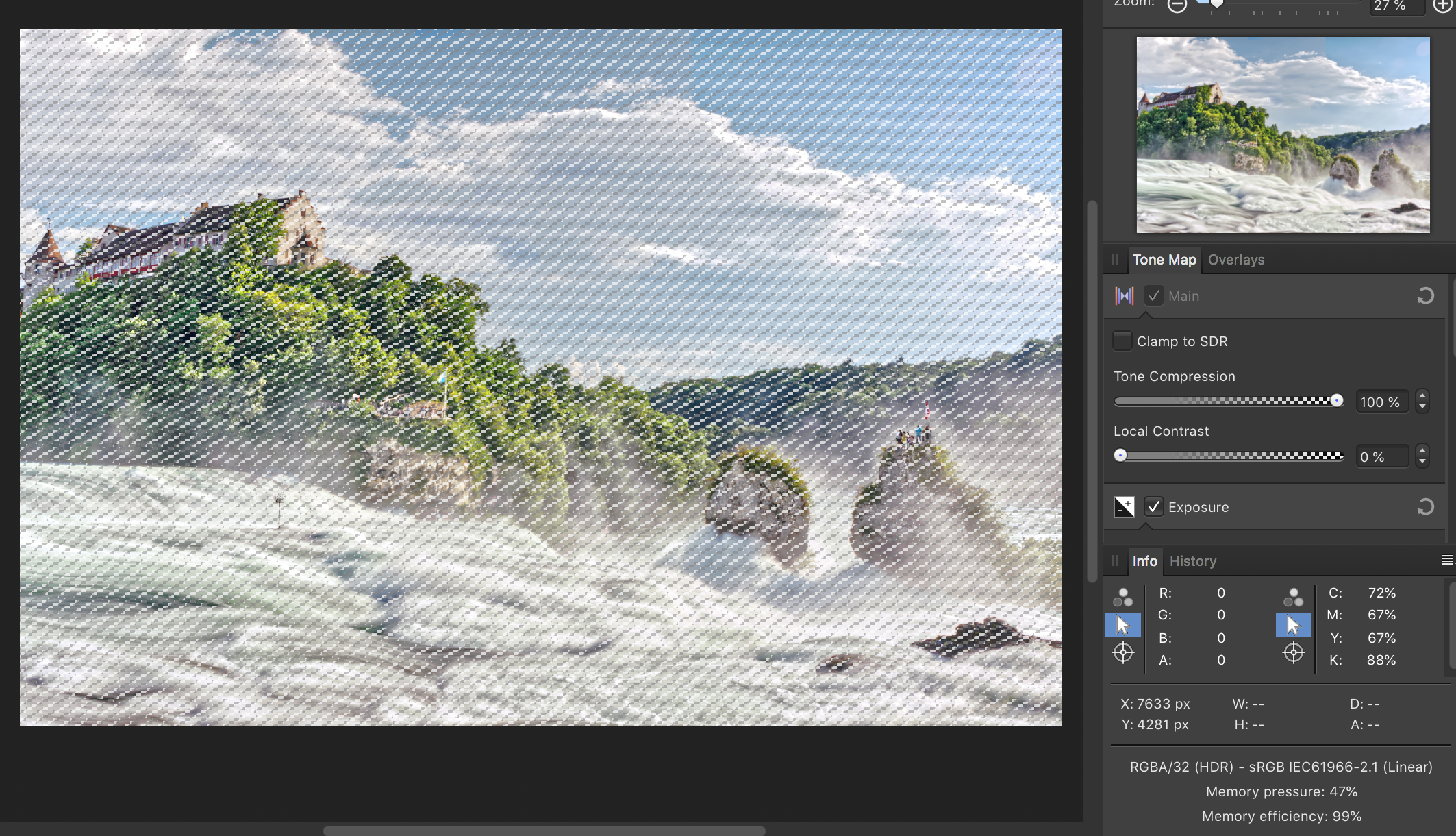Click the waterfall image canvas
The height and width of the screenshot is (836, 1456).
[x=540, y=377]
